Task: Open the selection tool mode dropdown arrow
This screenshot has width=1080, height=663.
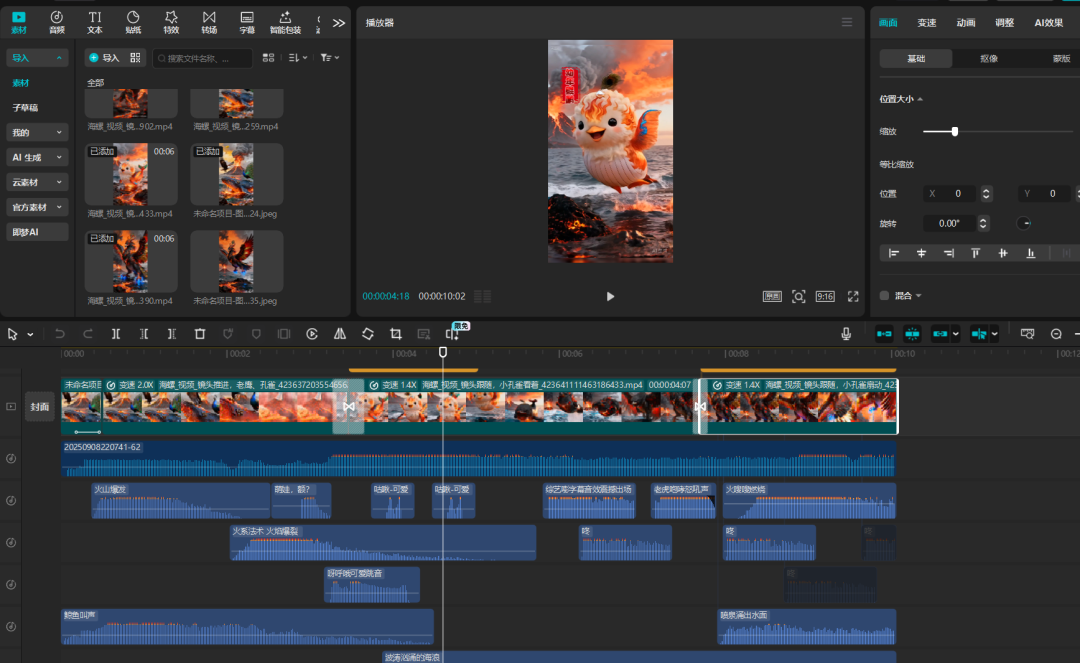Action: tap(30, 334)
